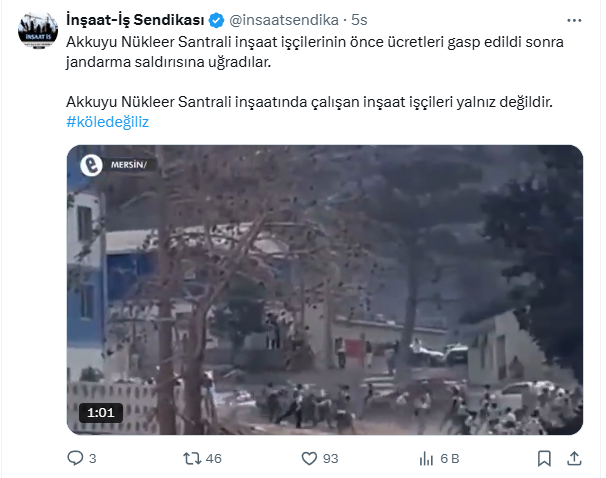Click the 93 likes count

coord(330,459)
